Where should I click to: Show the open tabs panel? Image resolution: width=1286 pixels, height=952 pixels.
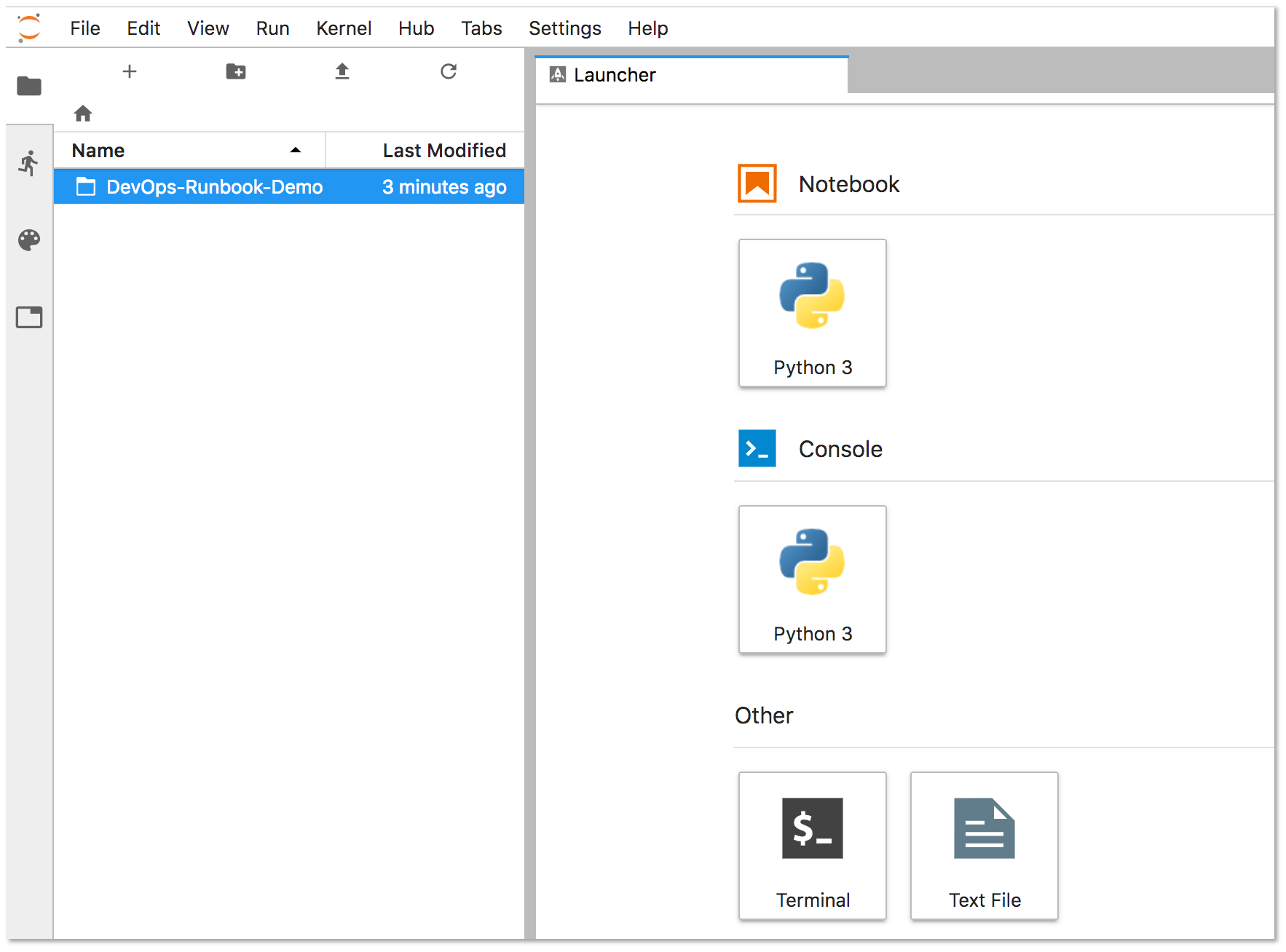29,317
